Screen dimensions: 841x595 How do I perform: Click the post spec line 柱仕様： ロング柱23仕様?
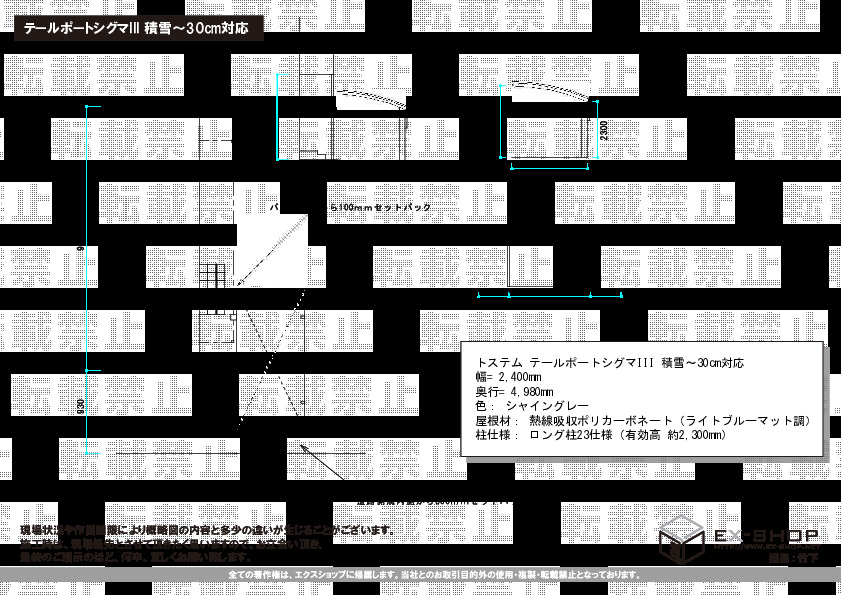601,435
